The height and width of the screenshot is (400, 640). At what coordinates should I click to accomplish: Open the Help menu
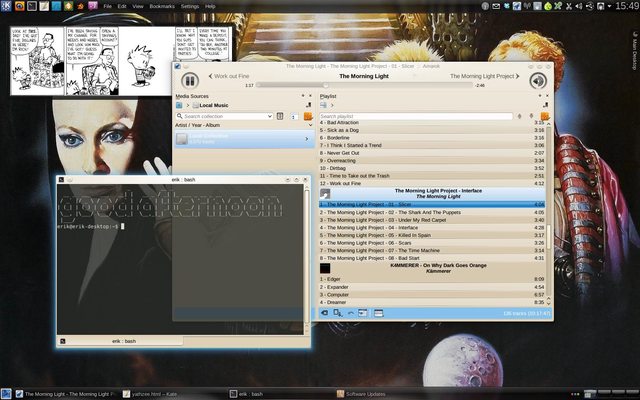pos(210,6)
